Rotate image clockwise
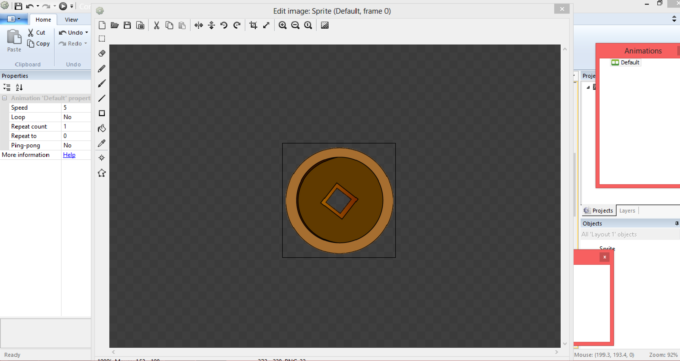 click(237, 25)
